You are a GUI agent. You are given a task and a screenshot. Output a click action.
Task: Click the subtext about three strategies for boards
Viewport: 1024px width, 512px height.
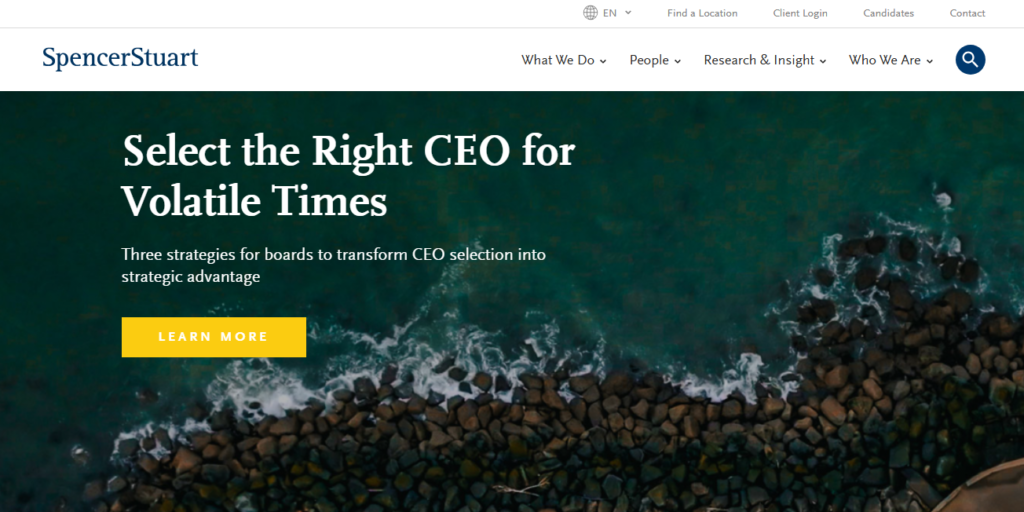(333, 265)
